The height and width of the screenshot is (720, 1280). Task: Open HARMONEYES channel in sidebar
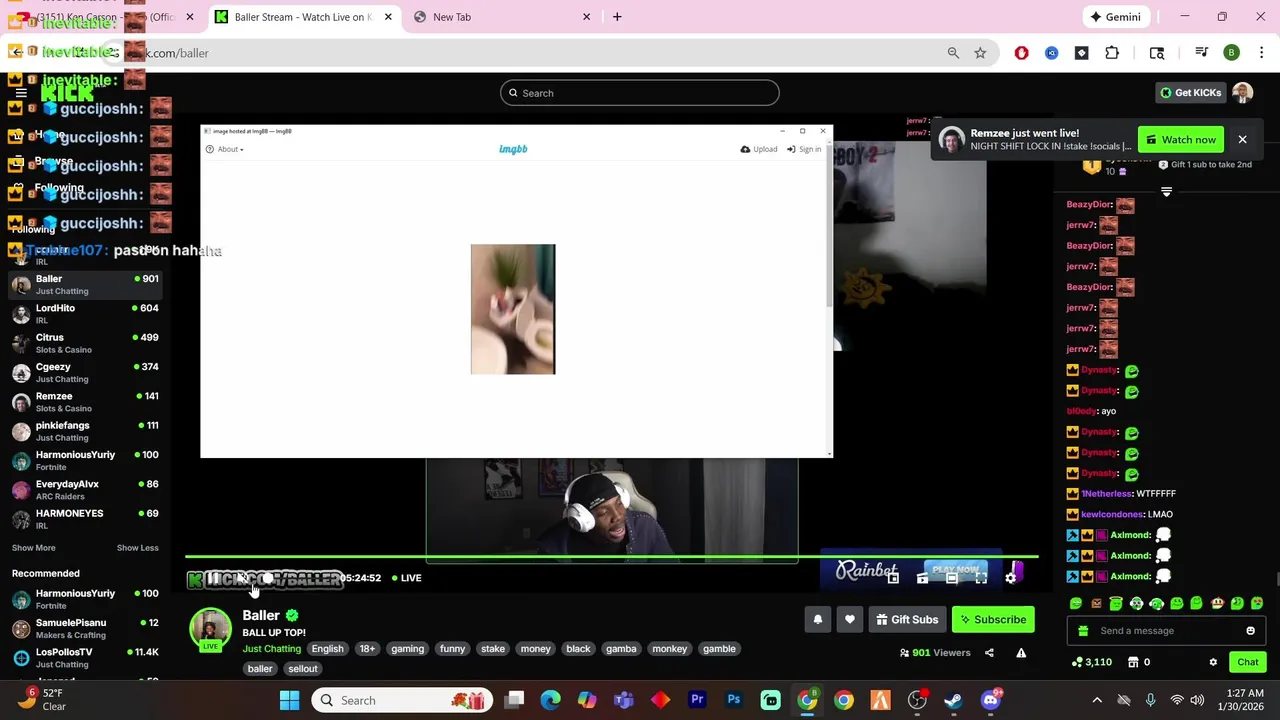pos(85,519)
